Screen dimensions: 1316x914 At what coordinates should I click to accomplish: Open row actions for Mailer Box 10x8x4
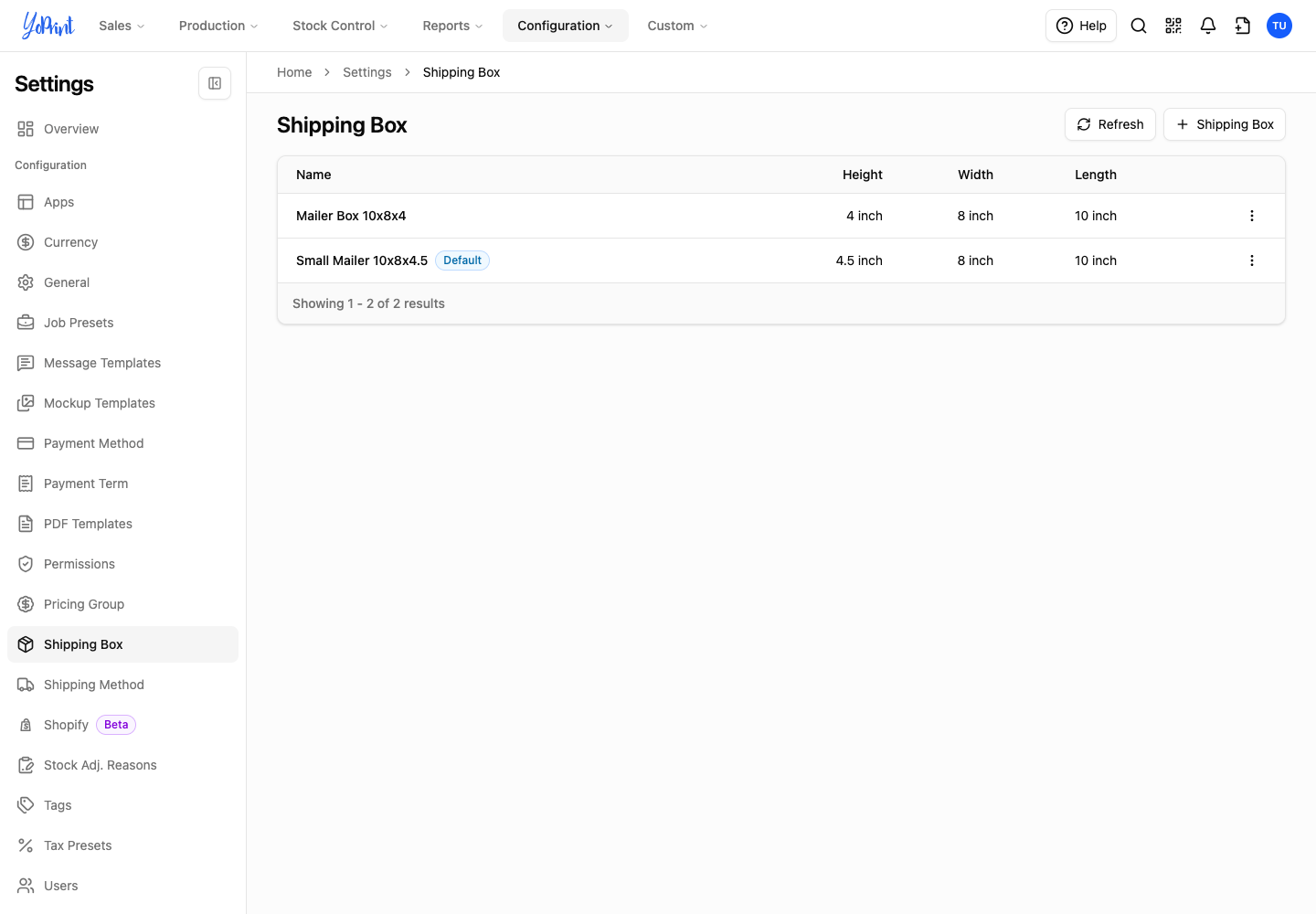click(1252, 216)
